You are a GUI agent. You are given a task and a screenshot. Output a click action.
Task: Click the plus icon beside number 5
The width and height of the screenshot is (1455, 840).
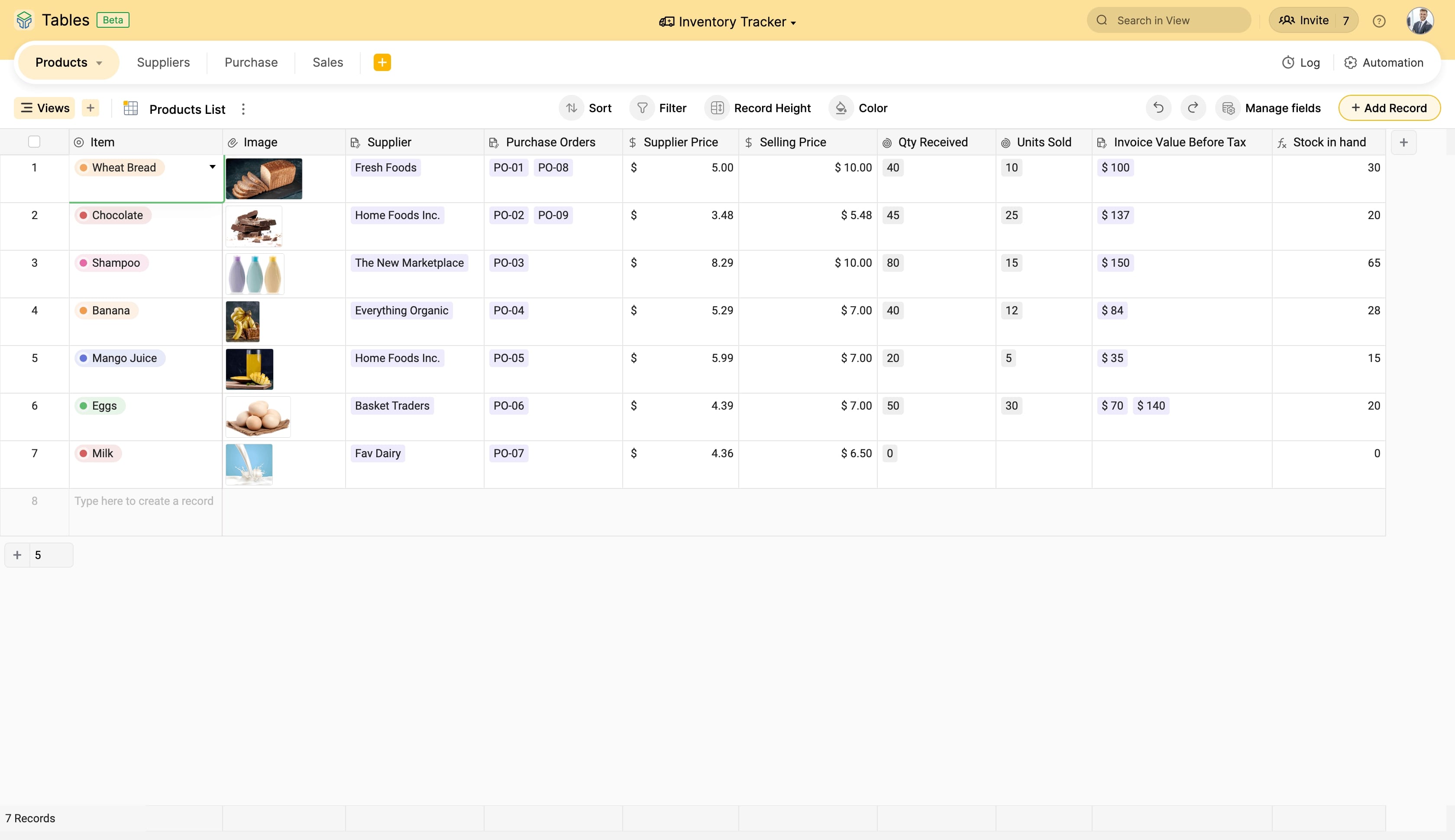click(17, 555)
